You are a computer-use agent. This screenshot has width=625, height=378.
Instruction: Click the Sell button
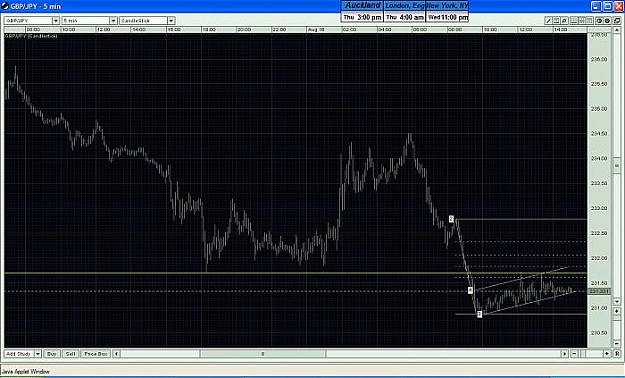[x=71, y=354]
